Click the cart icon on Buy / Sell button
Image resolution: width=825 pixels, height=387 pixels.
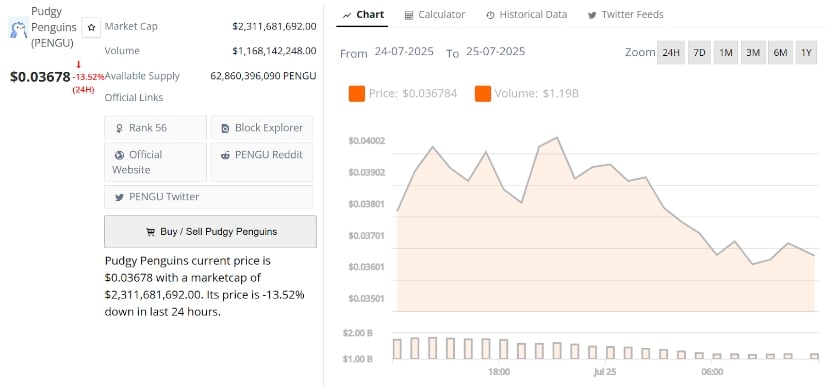(x=150, y=232)
